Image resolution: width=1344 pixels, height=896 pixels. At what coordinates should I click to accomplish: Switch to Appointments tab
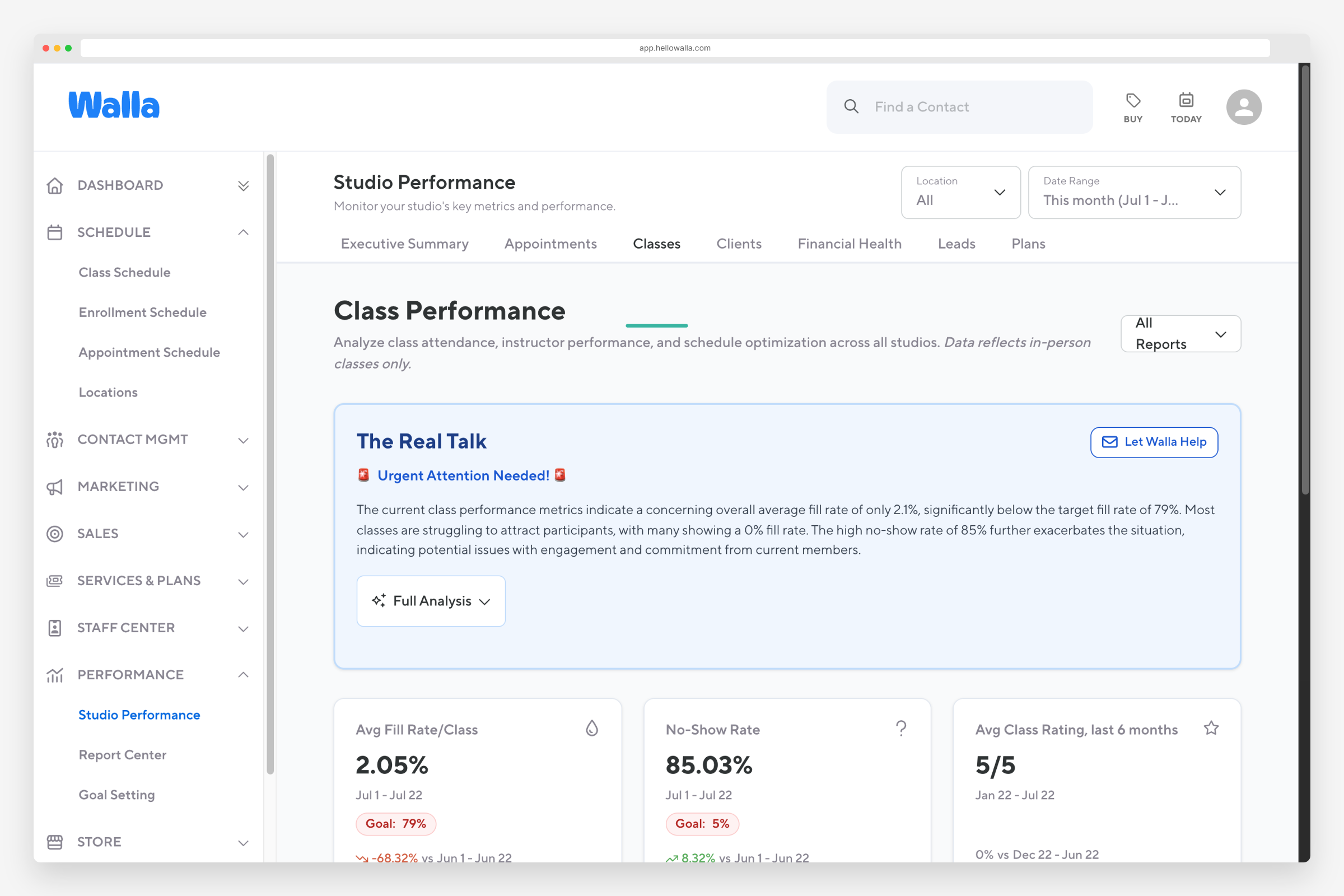pos(550,244)
